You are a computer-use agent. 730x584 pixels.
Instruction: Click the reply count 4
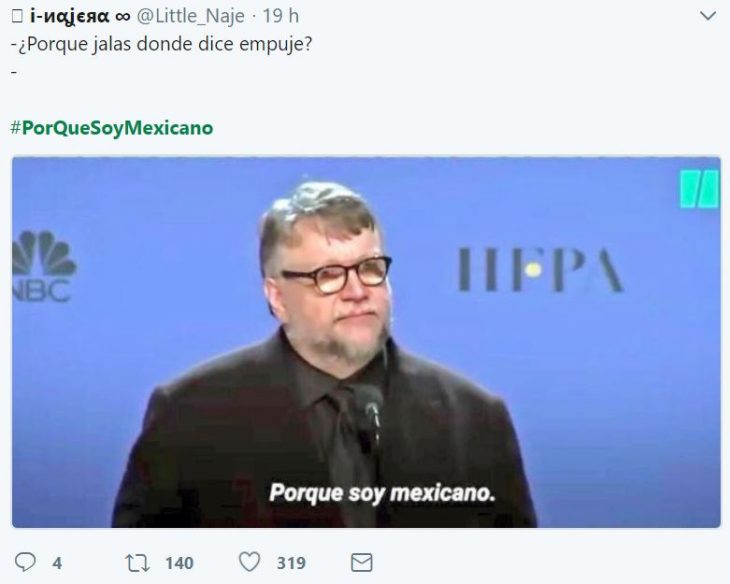[57, 563]
